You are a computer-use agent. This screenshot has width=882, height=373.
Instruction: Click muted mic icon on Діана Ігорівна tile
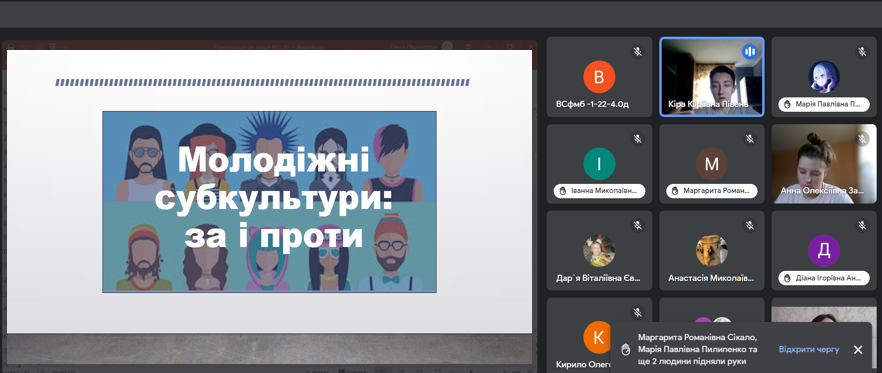(x=862, y=226)
